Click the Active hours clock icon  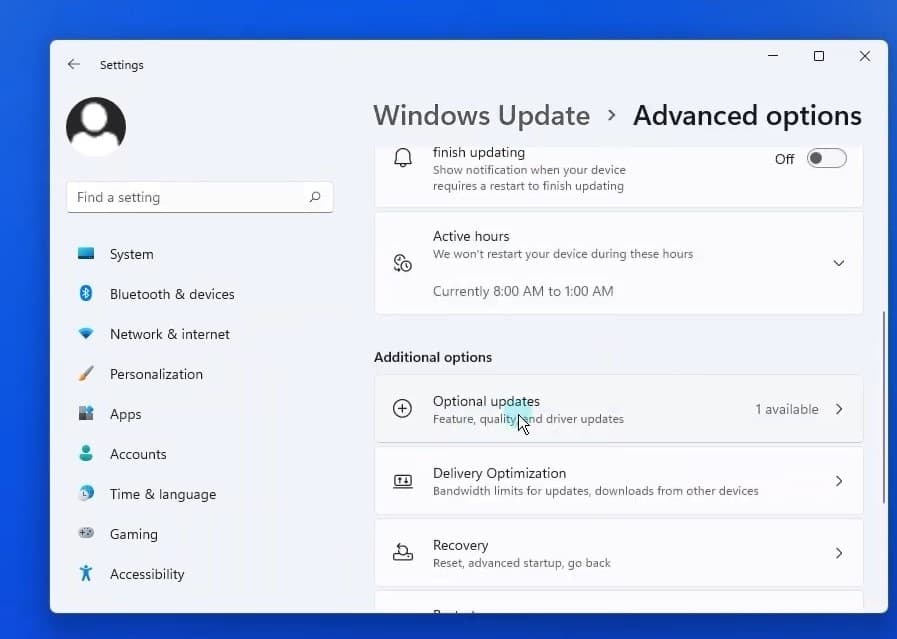(x=403, y=263)
